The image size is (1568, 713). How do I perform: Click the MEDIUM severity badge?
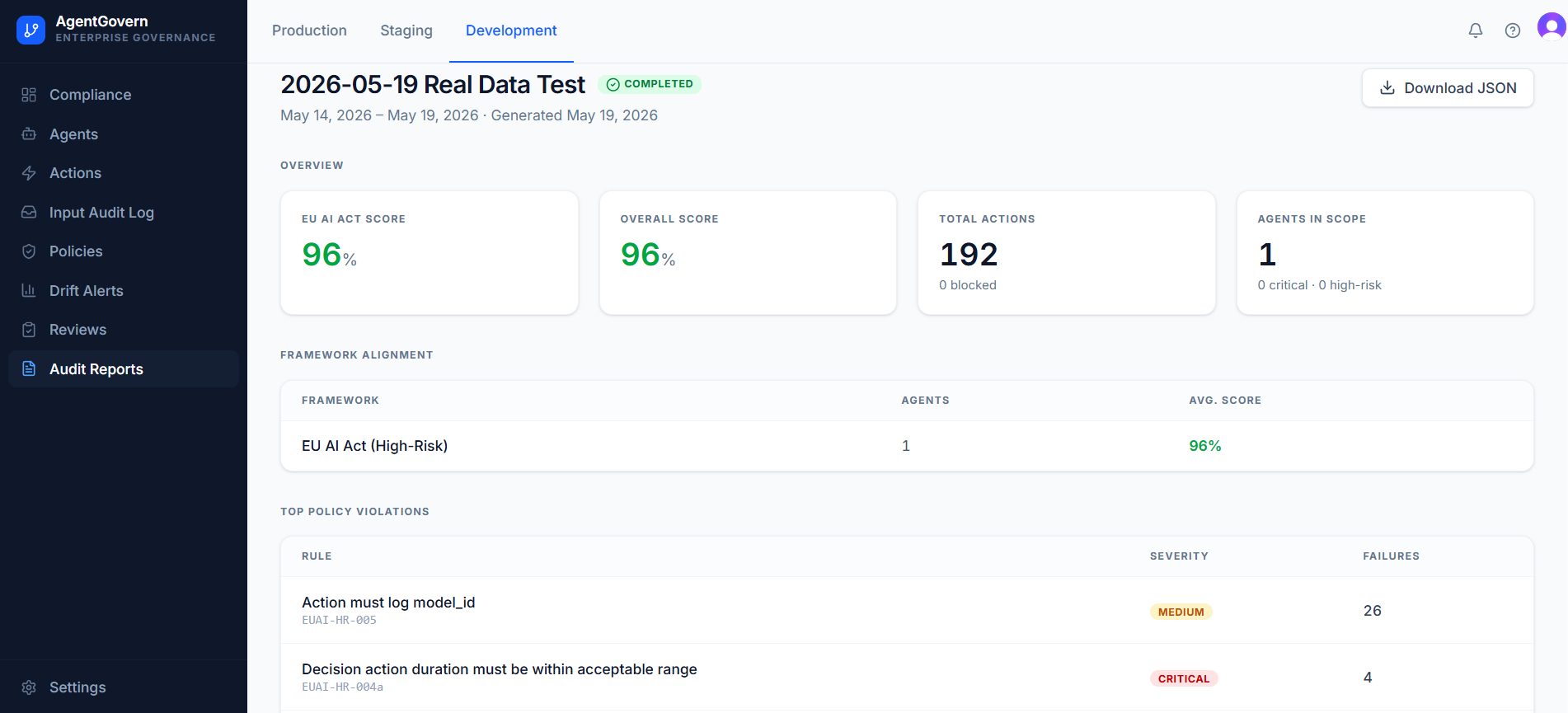[1181, 612]
